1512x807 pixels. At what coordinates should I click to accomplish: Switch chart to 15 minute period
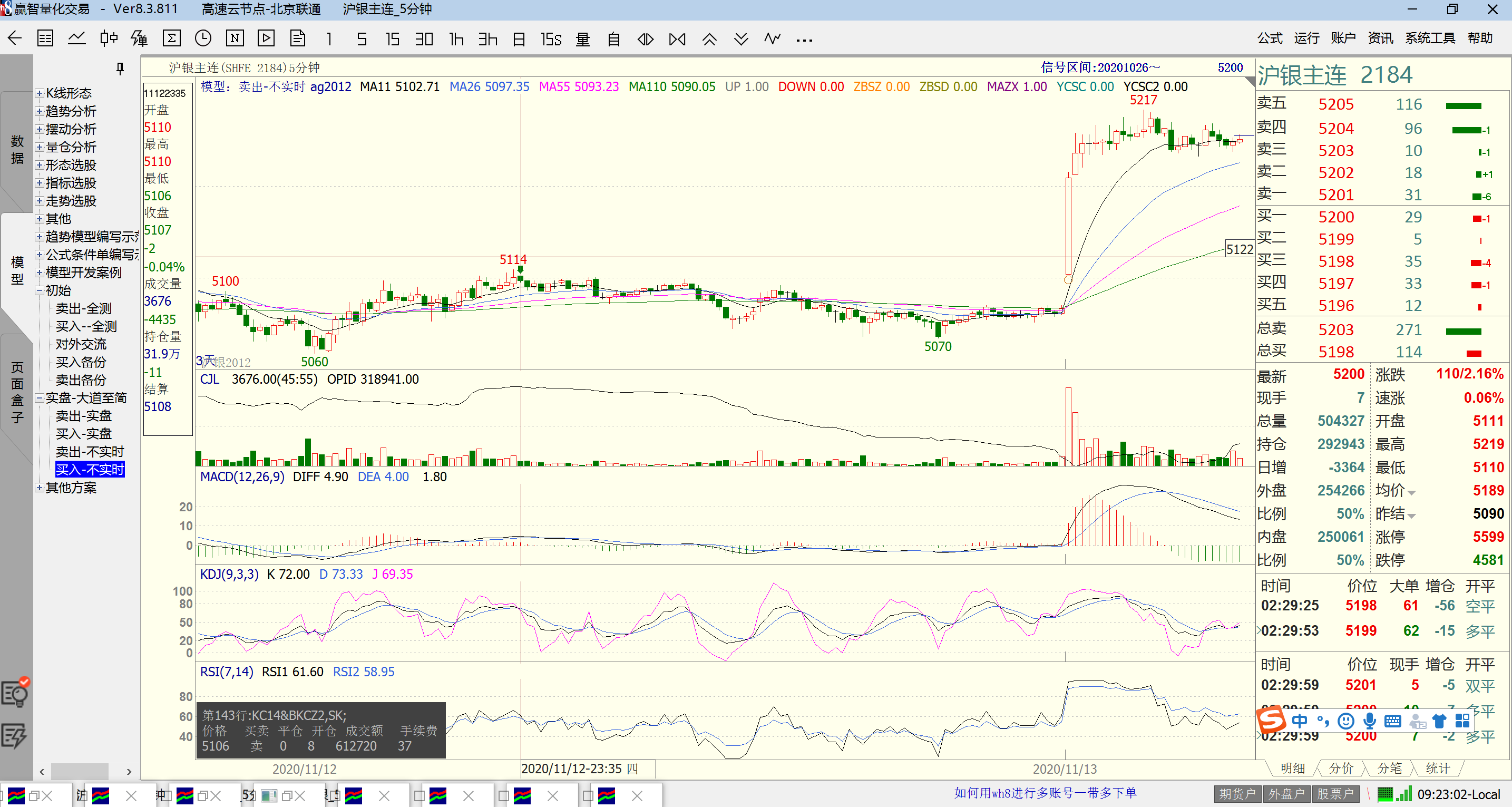(x=392, y=38)
